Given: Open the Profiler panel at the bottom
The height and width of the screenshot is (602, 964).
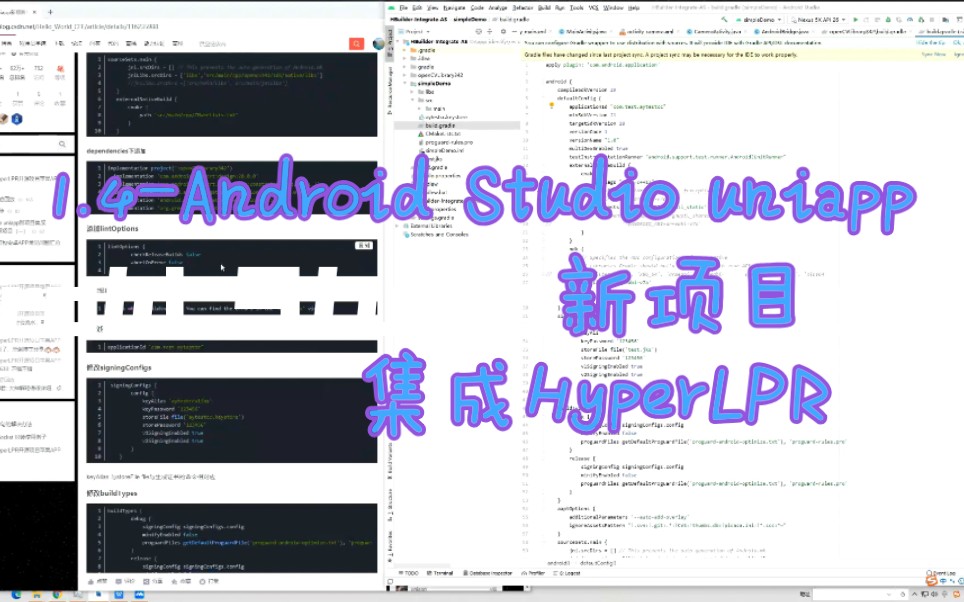Looking at the screenshot, I should coord(533,573).
